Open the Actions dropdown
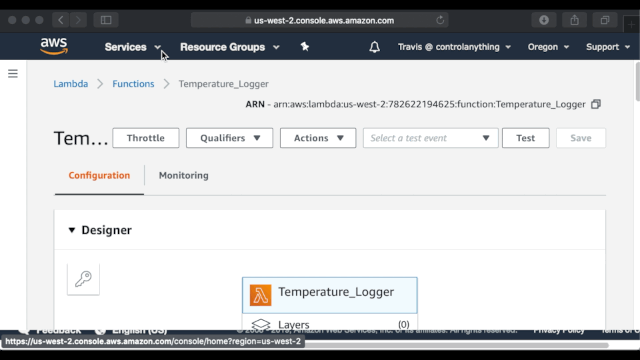The height and width of the screenshot is (360, 640). (318, 138)
